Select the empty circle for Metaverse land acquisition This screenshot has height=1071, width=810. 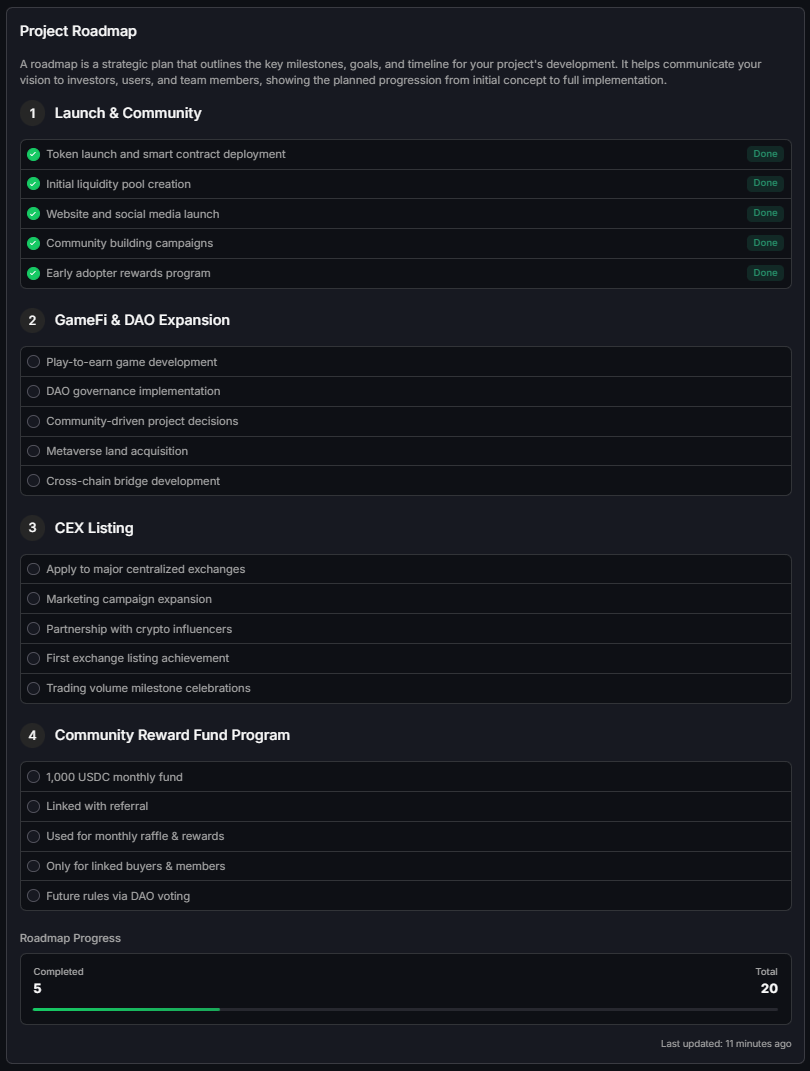pos(33,451)
